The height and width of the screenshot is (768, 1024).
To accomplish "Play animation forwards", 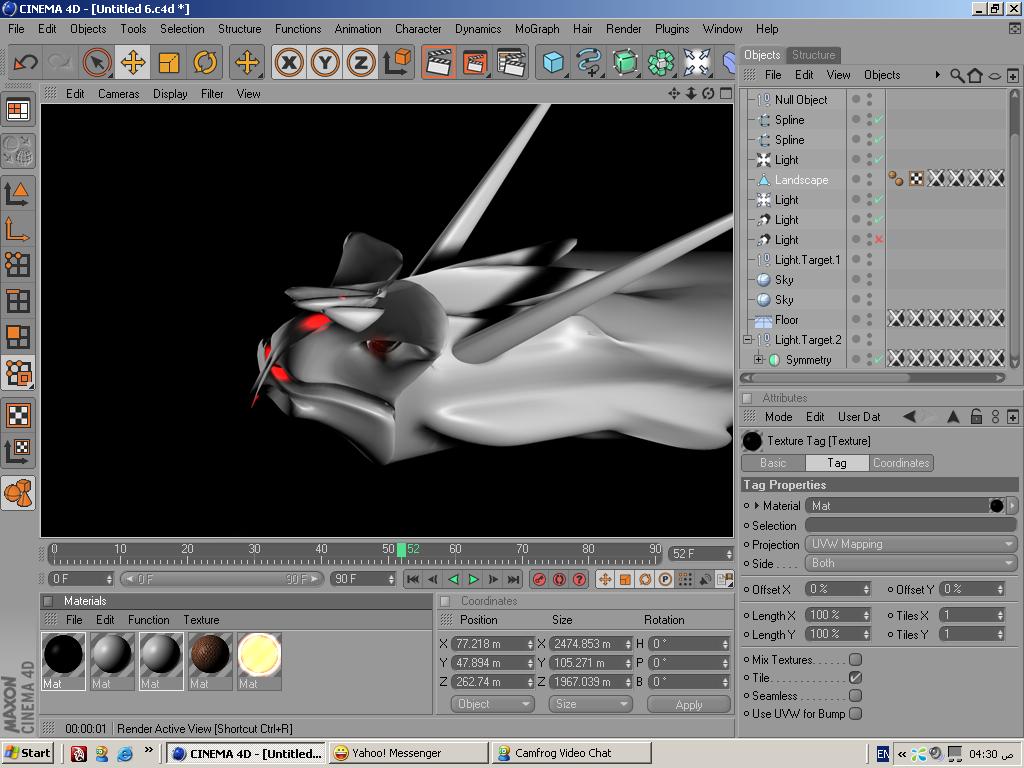I will pyautogui.click(x=473, y=579).
